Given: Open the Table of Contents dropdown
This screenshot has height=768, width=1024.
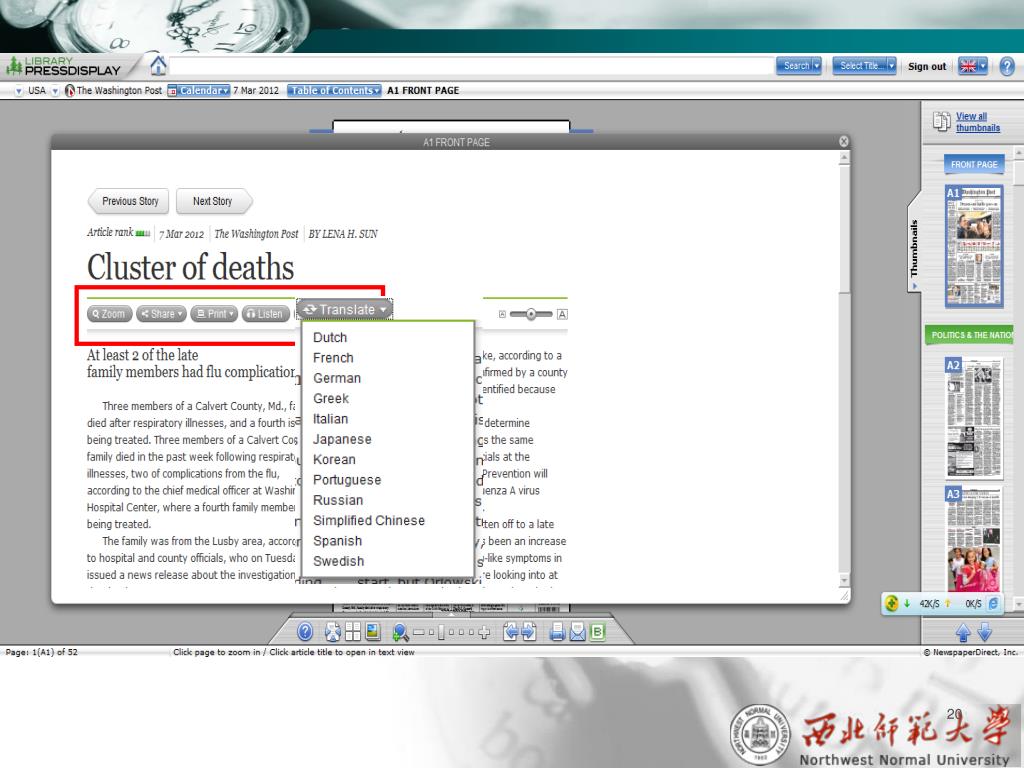Looking at the screenshot, I should click(x=334, y=91).
